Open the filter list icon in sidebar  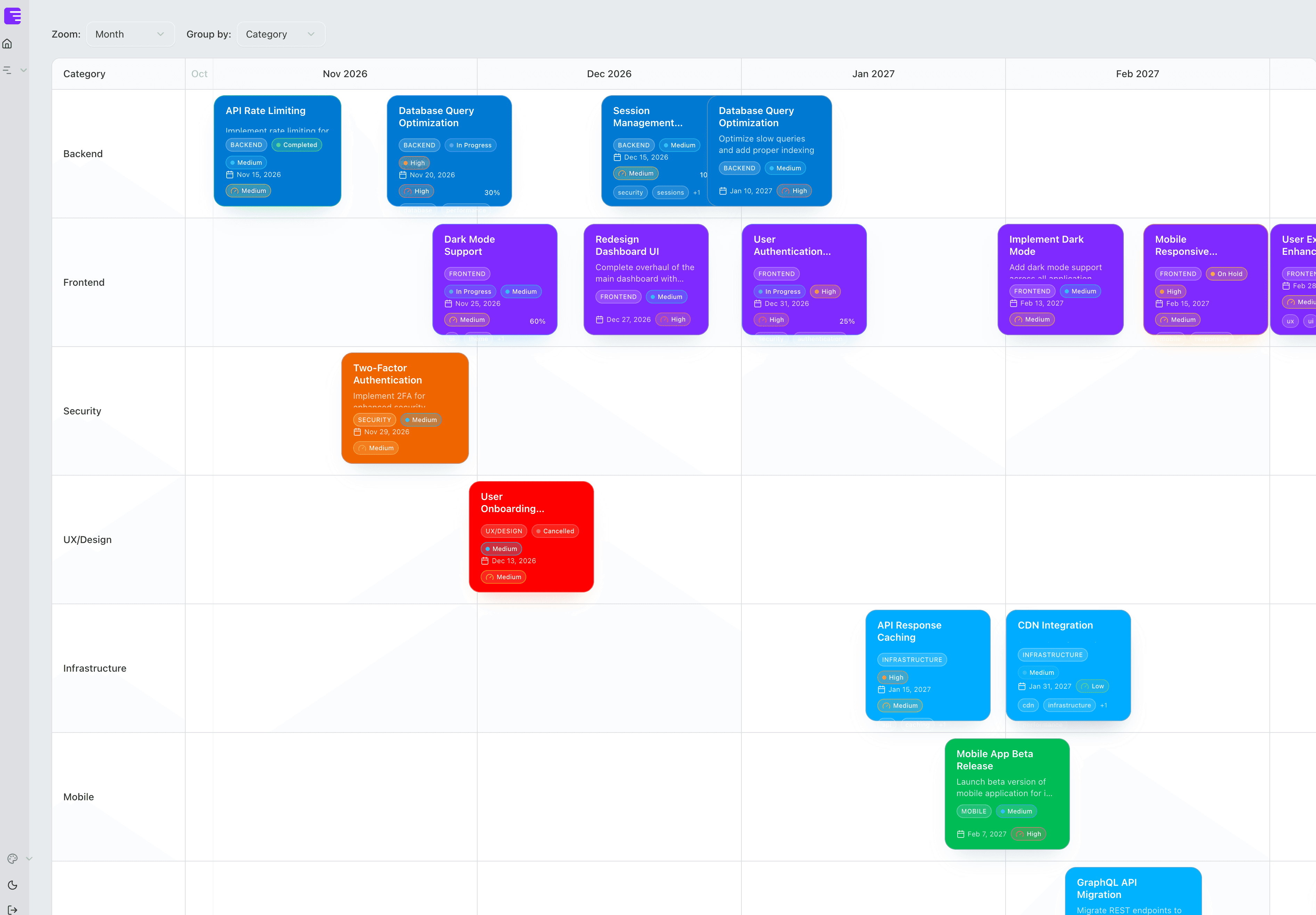tap(7, 70)
